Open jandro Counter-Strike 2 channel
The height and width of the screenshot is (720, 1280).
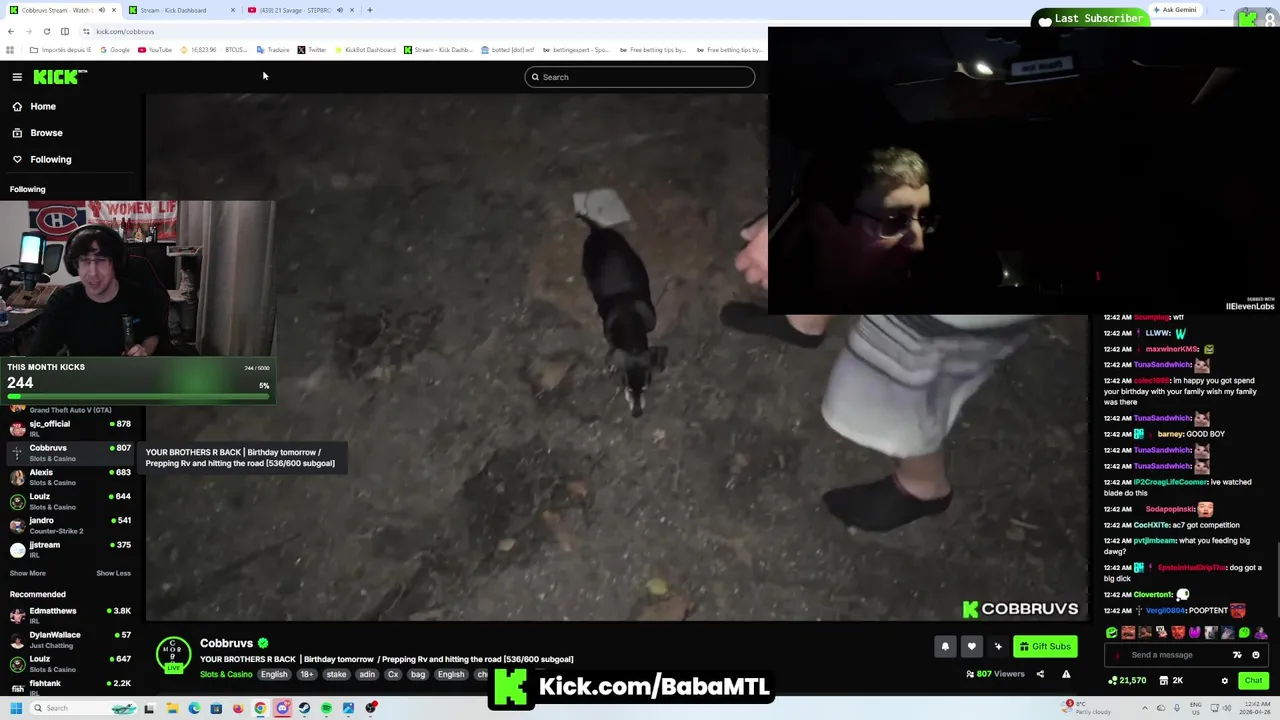coord(70,525)
